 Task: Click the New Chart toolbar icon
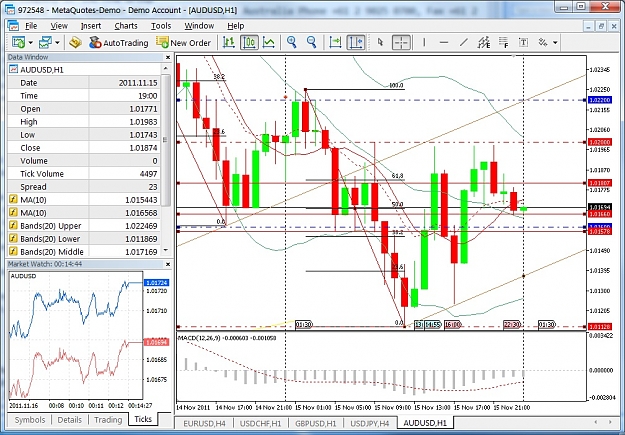coord(18,42)
